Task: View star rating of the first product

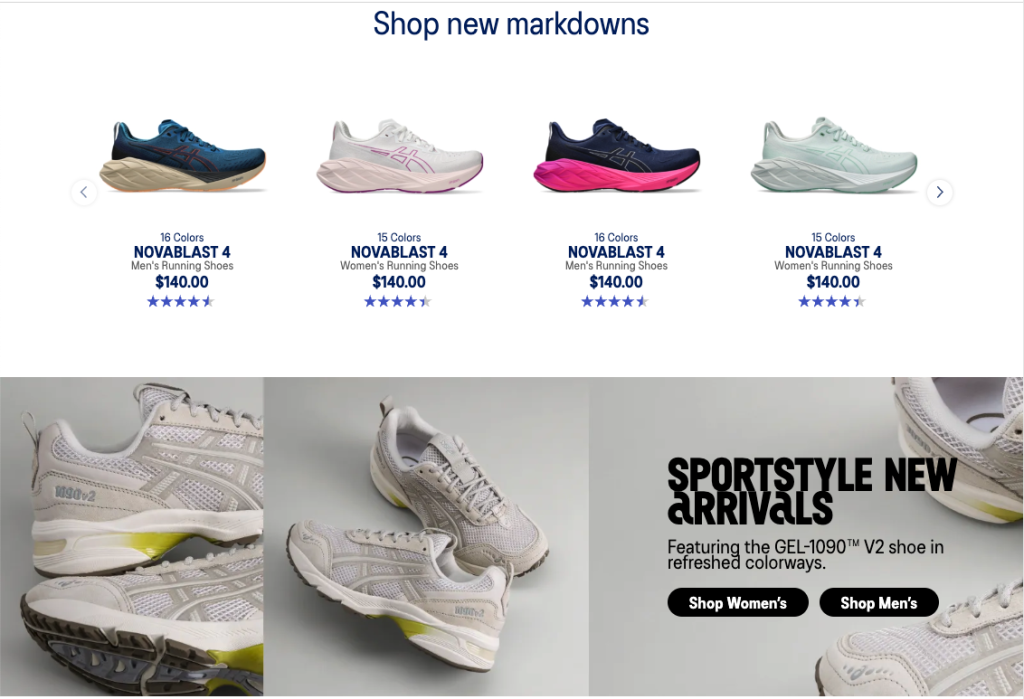Action: [181, 301]
